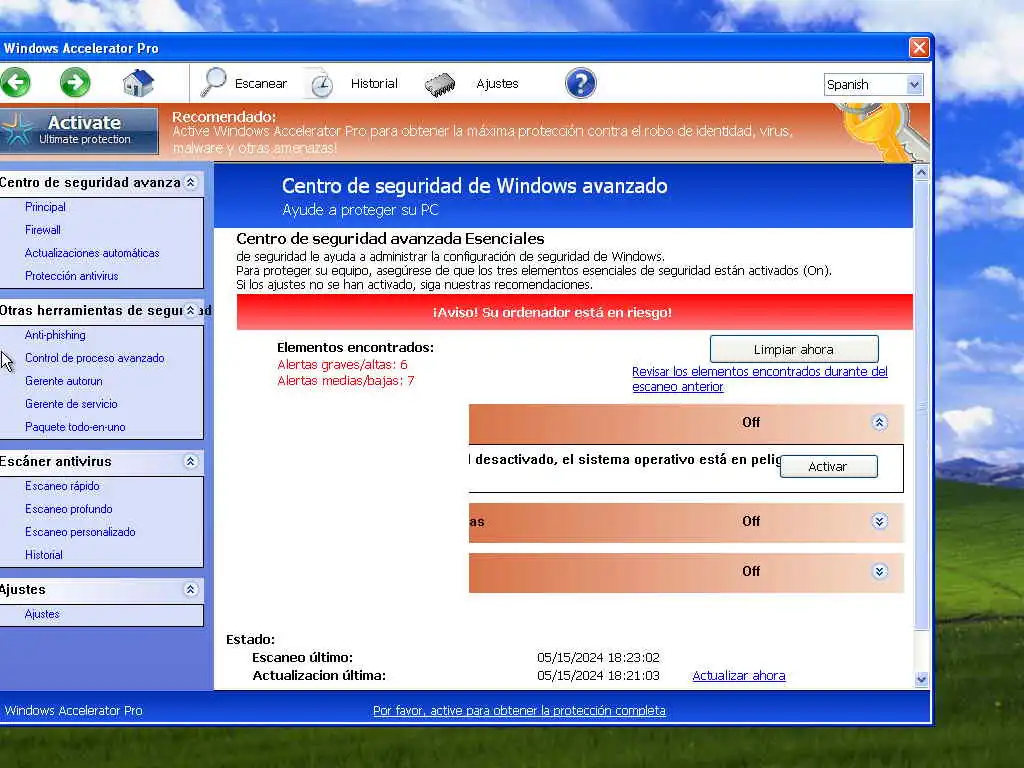Open Escaneo personalizado
This screenshot has height=768, width=1024.
point(80,532)
